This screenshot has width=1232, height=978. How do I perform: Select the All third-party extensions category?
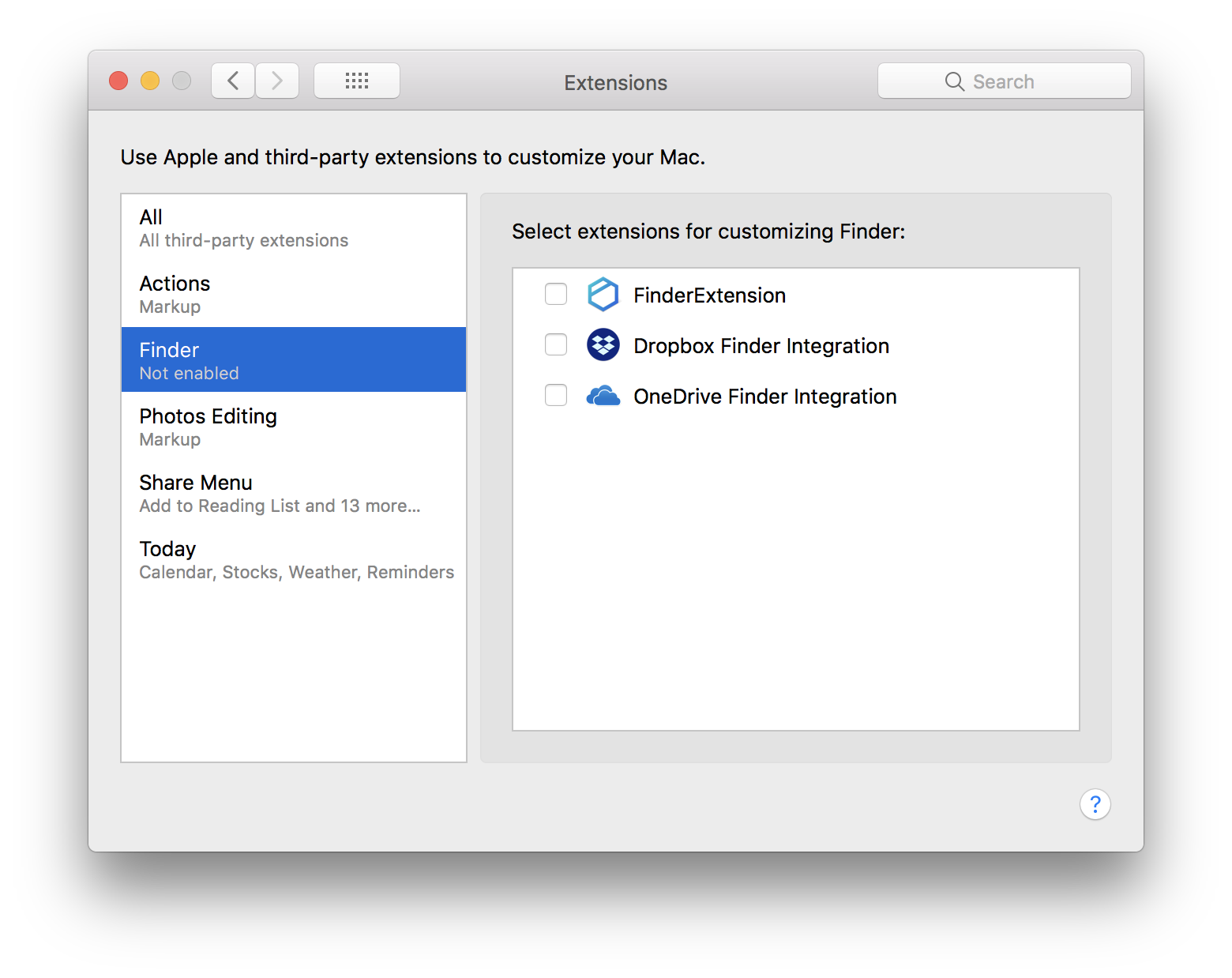pos(294,228)
